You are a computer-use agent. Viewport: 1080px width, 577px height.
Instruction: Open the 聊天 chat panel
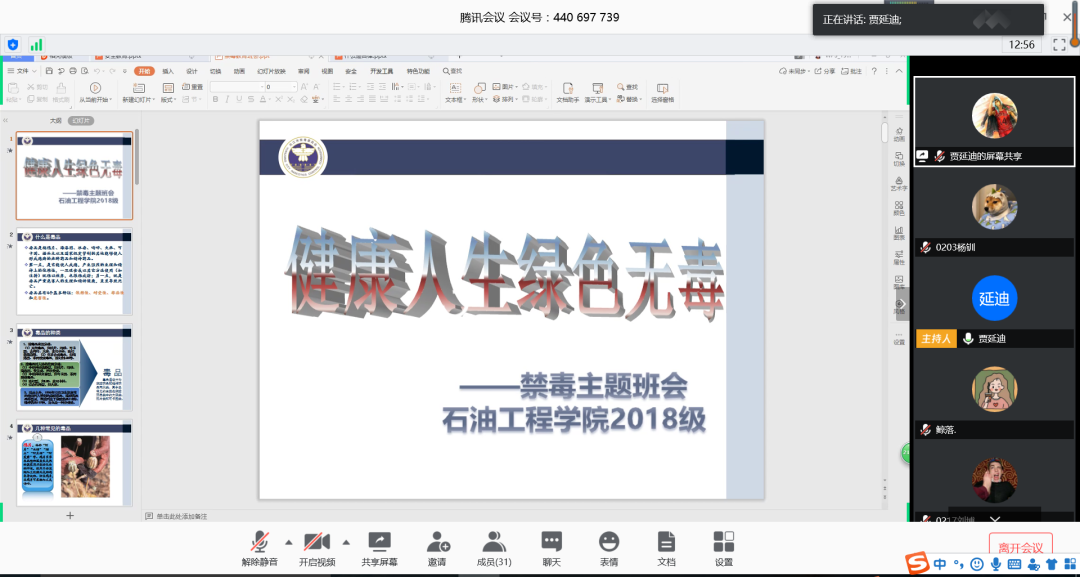tap(551, 549)
